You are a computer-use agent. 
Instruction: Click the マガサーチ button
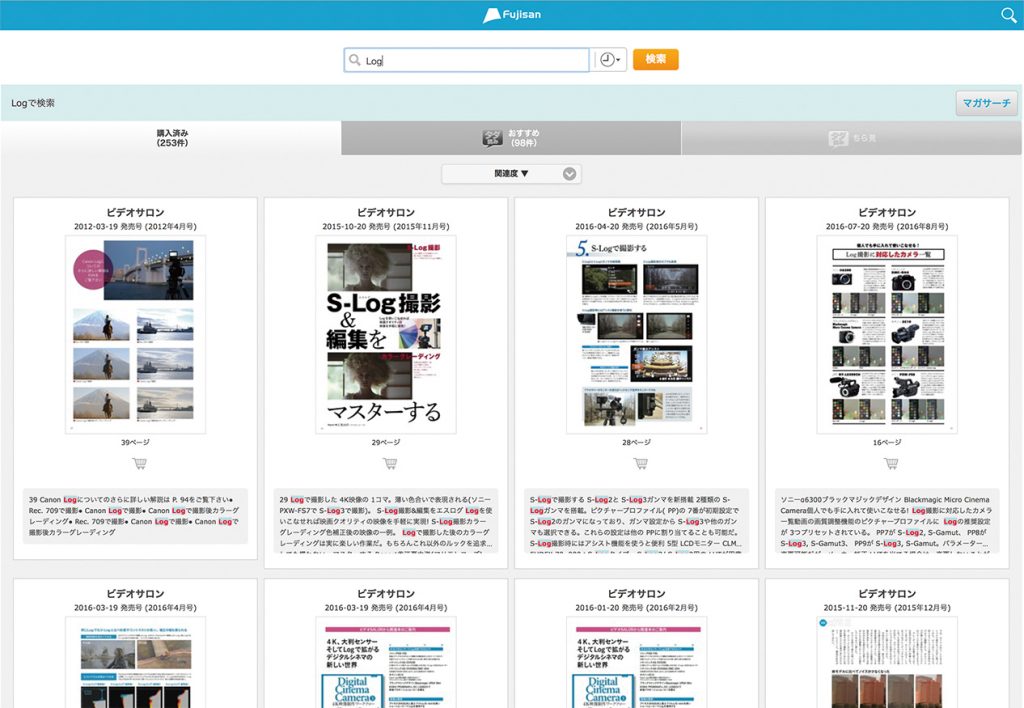click(x=987, y=103)
